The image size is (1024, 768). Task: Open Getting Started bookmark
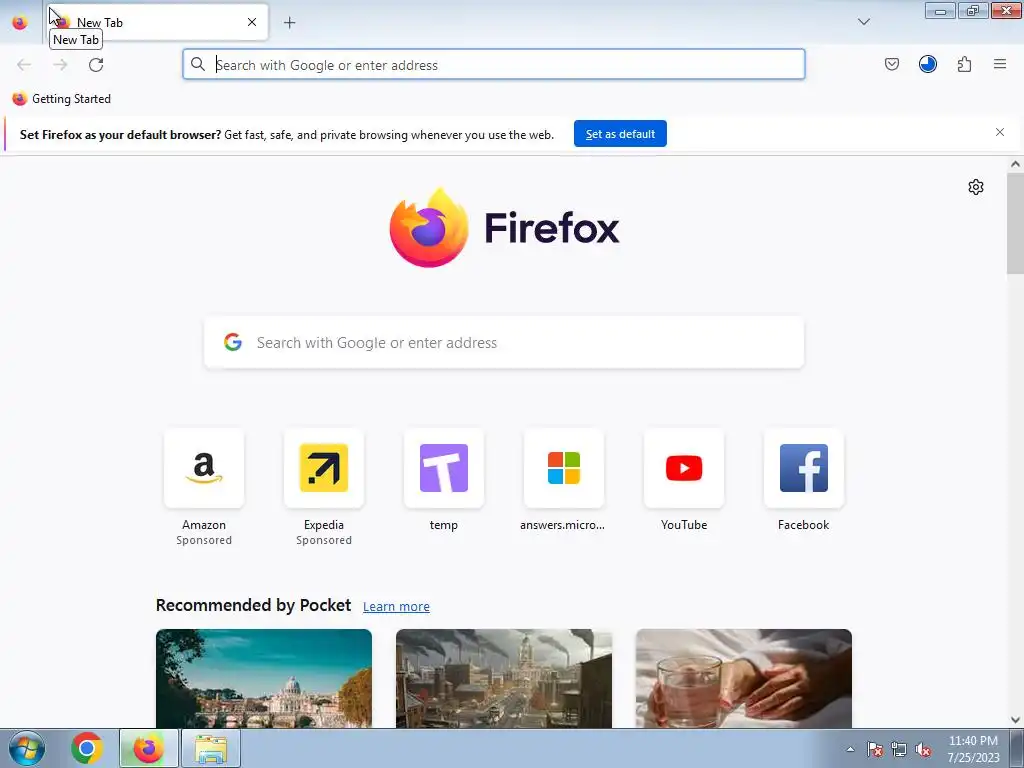62,99
